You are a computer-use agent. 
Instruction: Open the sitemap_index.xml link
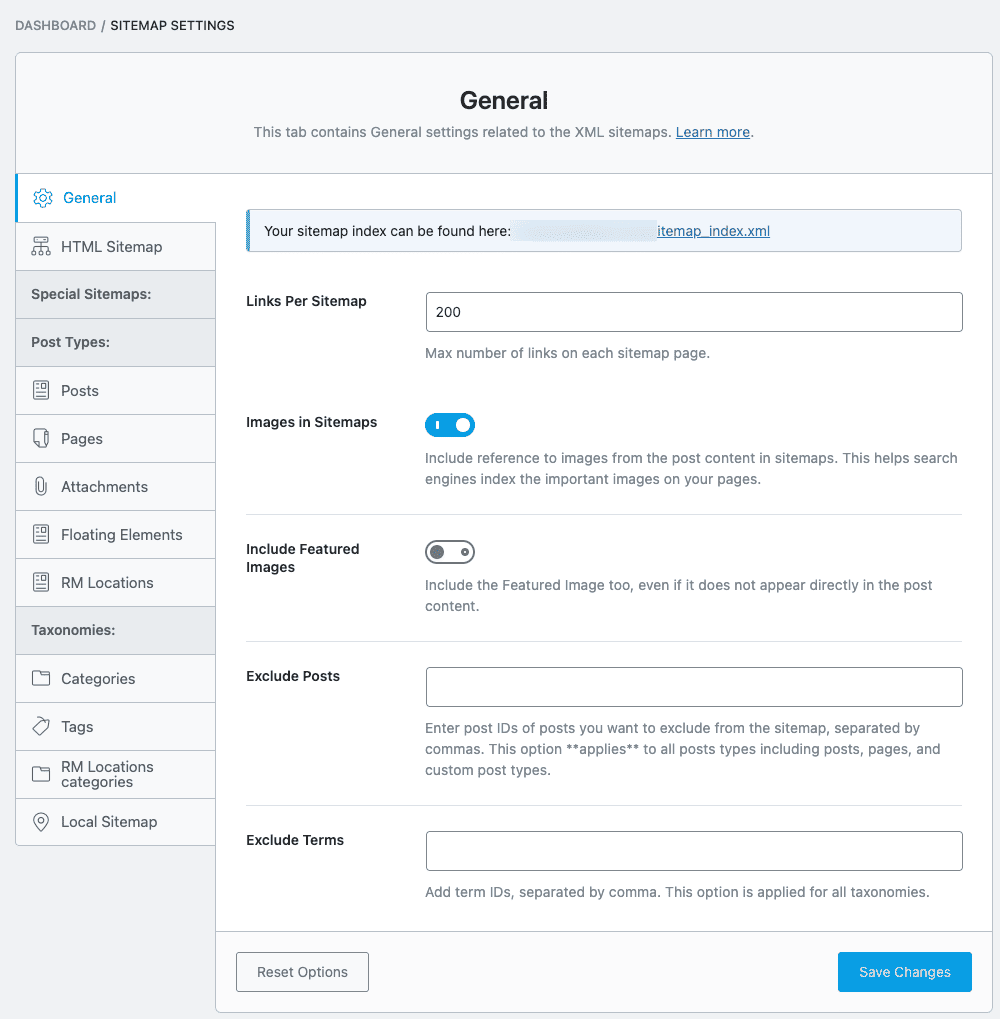(713, 230)
